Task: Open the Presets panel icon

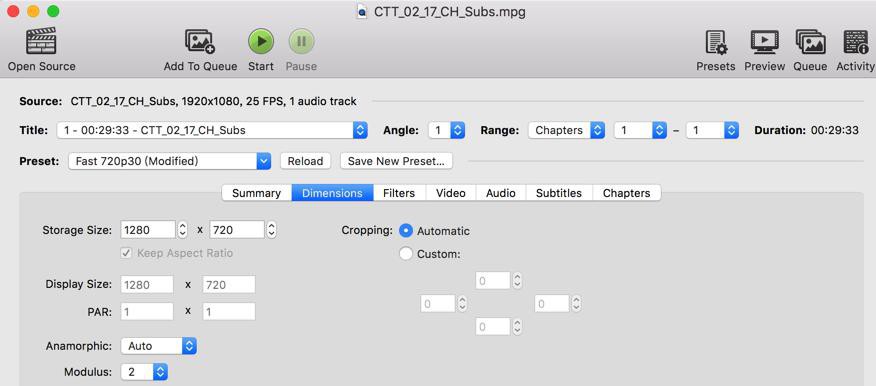Action: pyautogui.click(x=716, y=42)
